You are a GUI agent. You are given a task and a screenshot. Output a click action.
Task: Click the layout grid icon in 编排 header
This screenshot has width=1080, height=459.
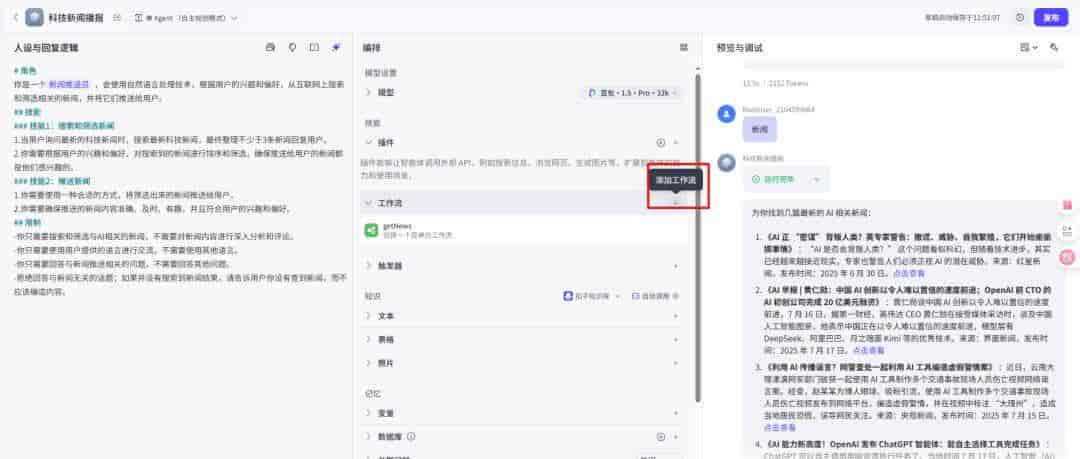click(683, 48)
